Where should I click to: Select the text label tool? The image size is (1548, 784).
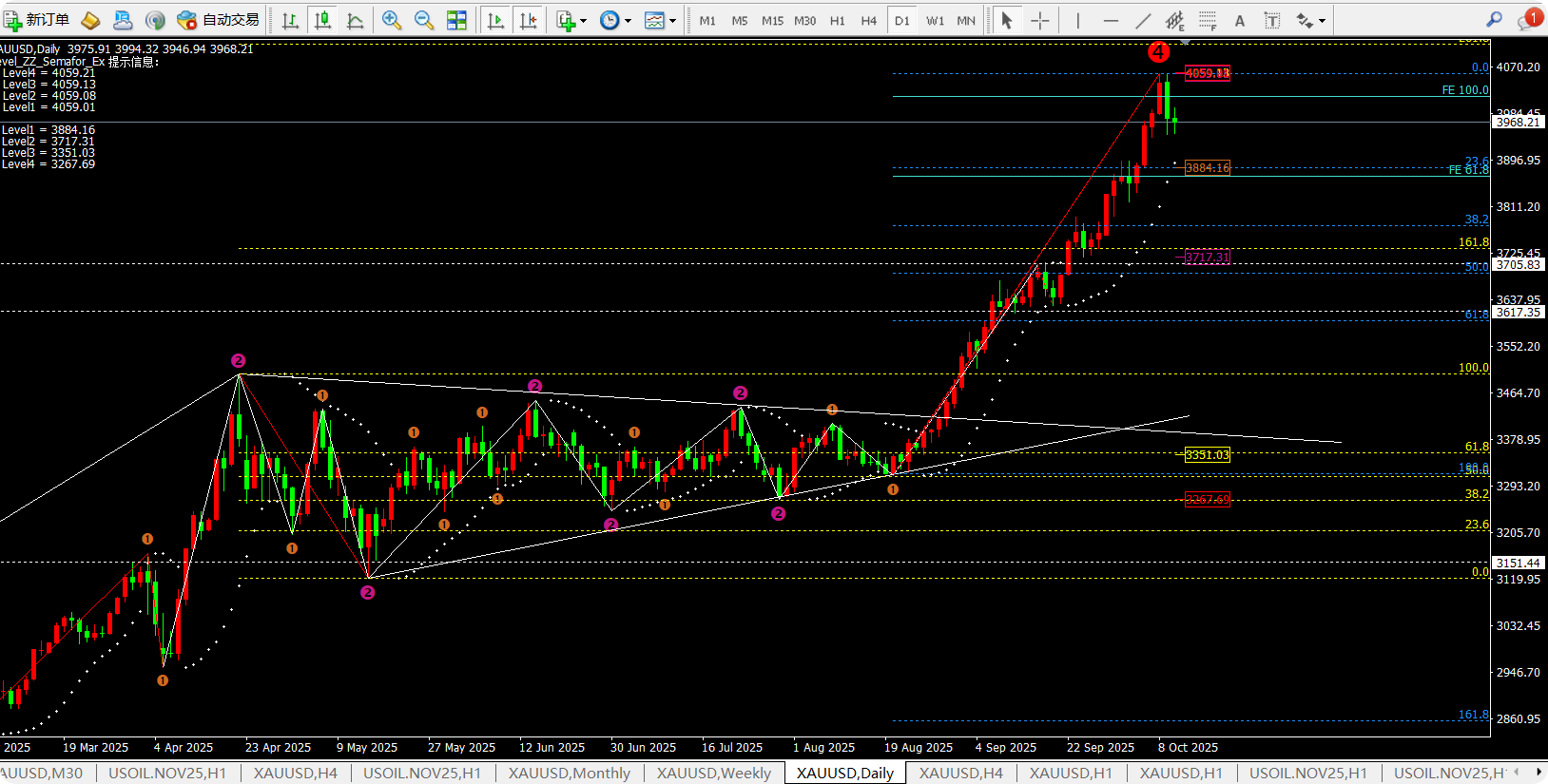pyautogui.click(x=1272, y=20)
